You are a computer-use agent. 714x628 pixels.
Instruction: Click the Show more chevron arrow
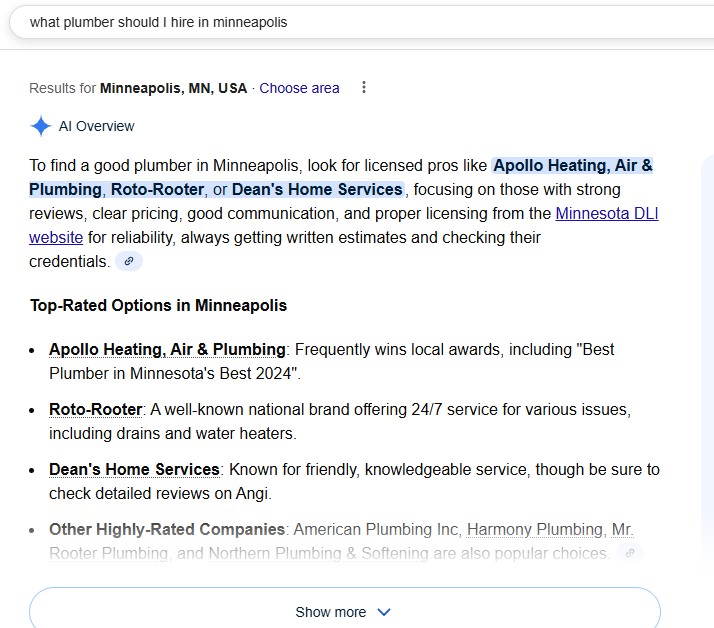point(384,612)
